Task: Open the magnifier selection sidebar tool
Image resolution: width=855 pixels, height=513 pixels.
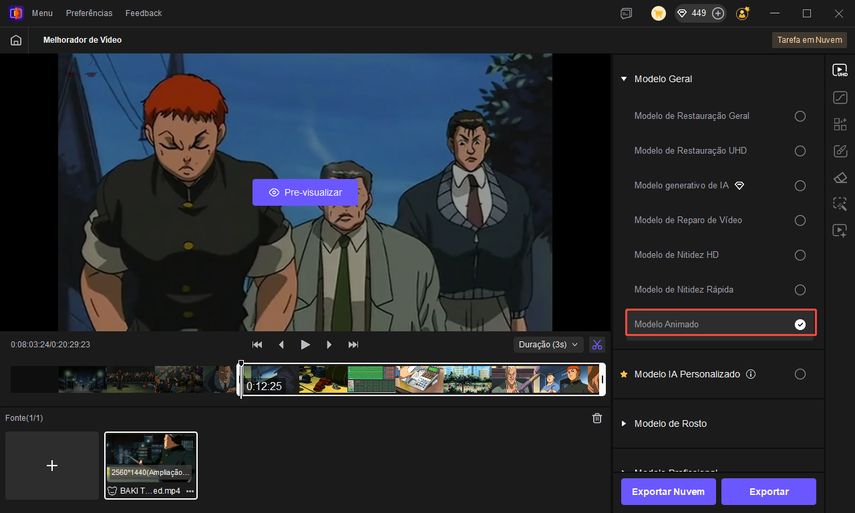Action: click(x=840, y=204)
